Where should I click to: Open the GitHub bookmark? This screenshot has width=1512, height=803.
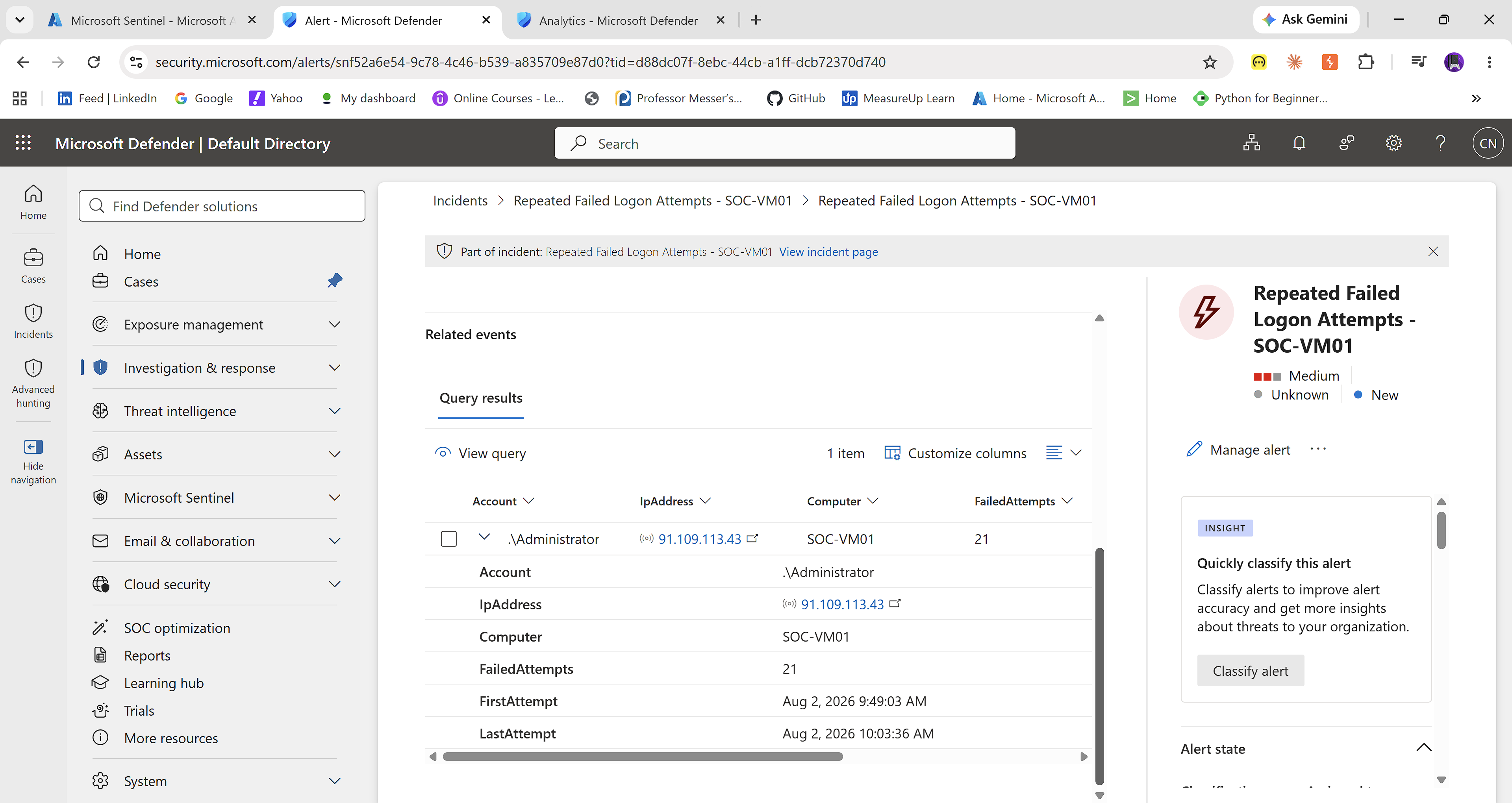795,98
